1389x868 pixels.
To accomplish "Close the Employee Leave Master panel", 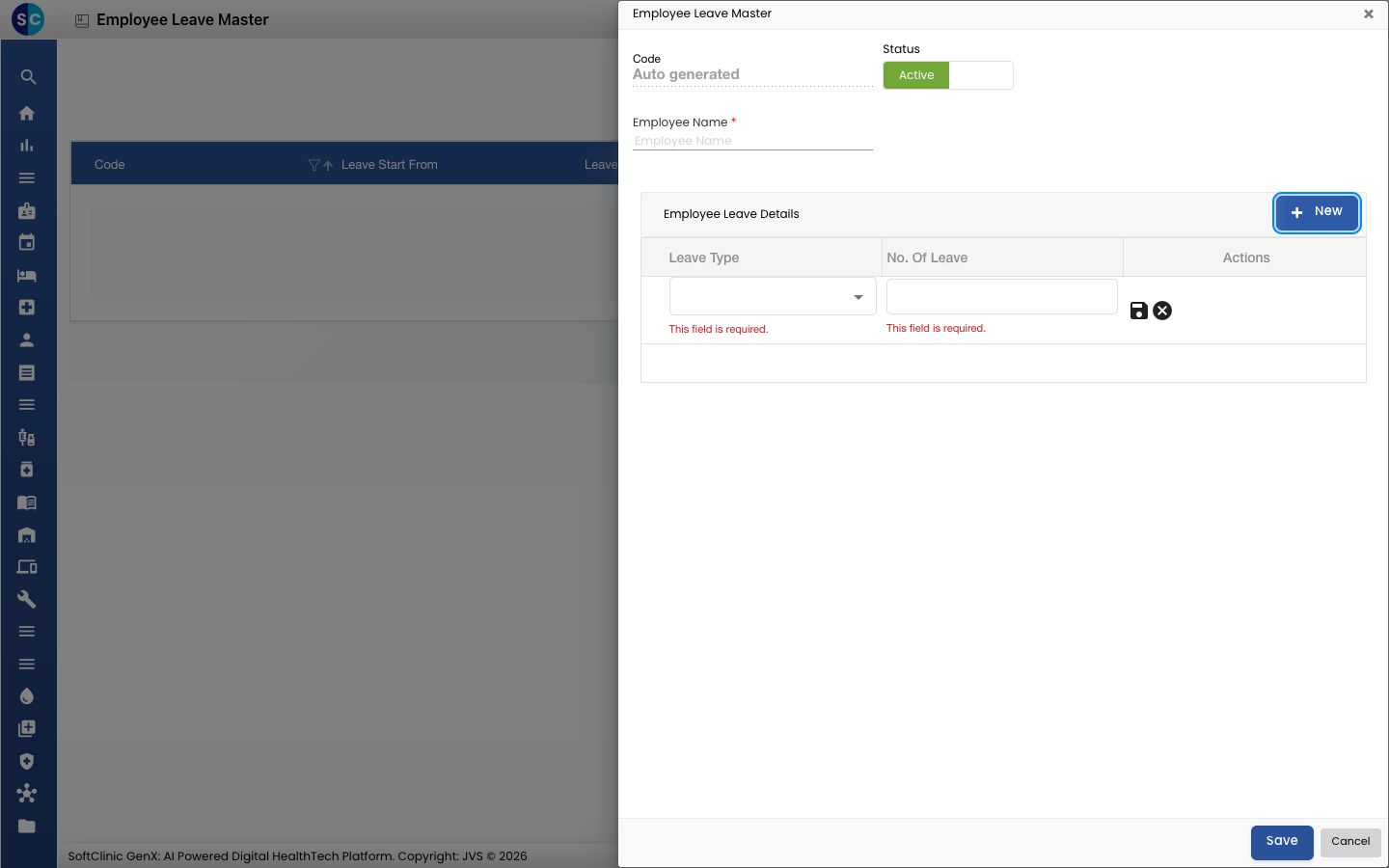I will click(1368, 14).
